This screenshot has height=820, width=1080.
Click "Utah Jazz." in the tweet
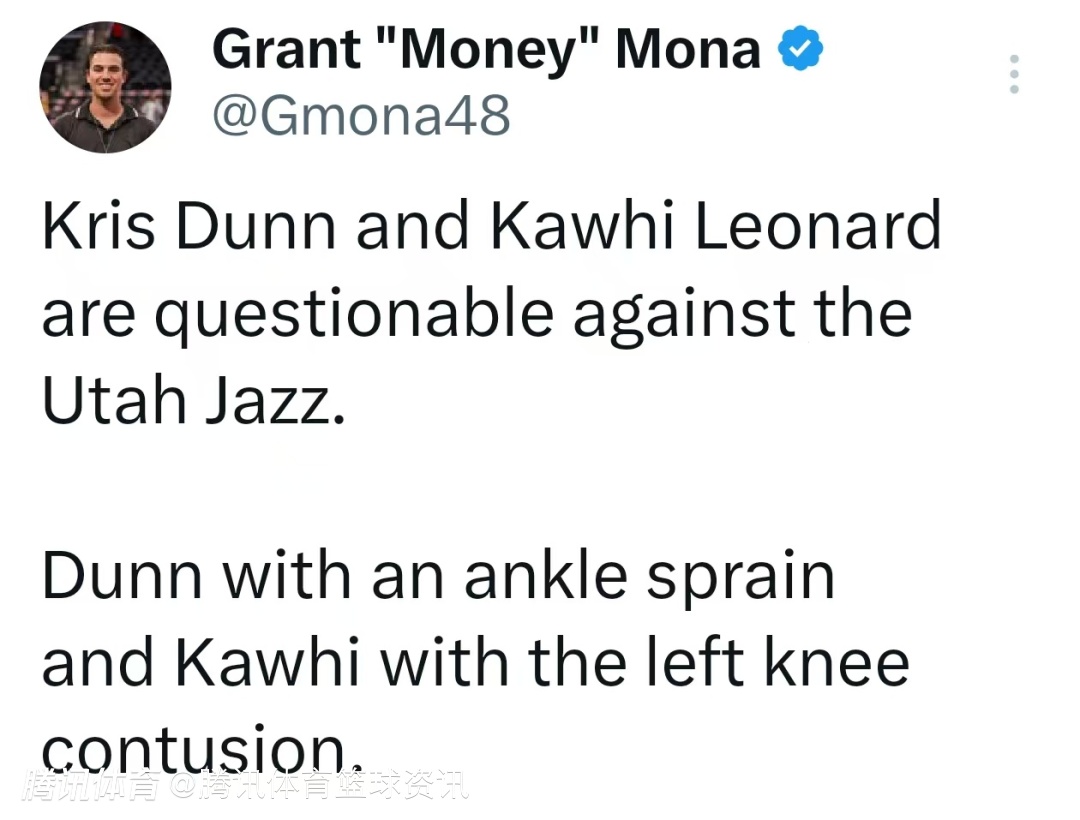[x=194, y=400]
